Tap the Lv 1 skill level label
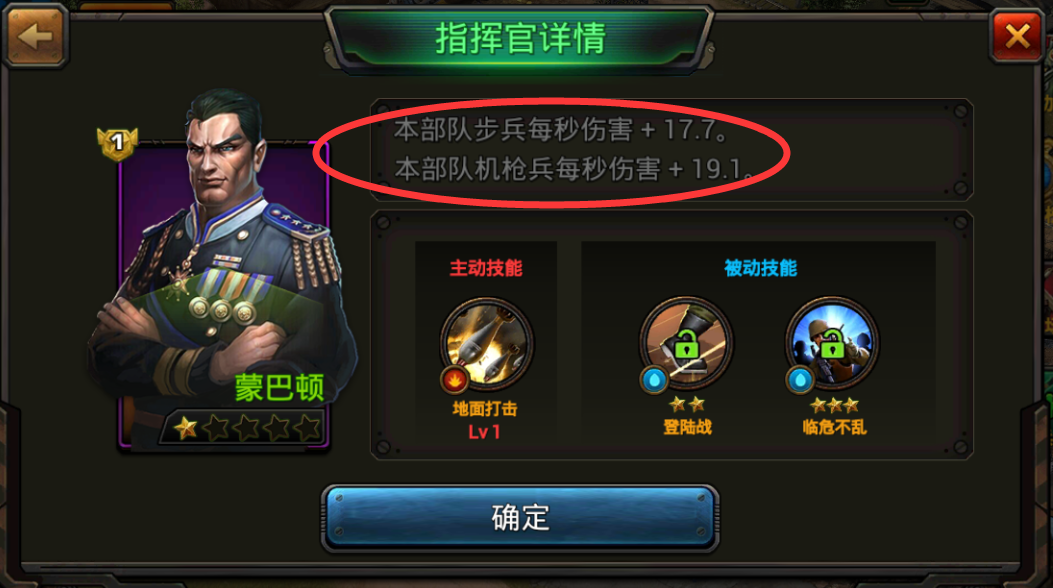The width and height of the screenshot is (1053, 588). (x=484, y=432)
